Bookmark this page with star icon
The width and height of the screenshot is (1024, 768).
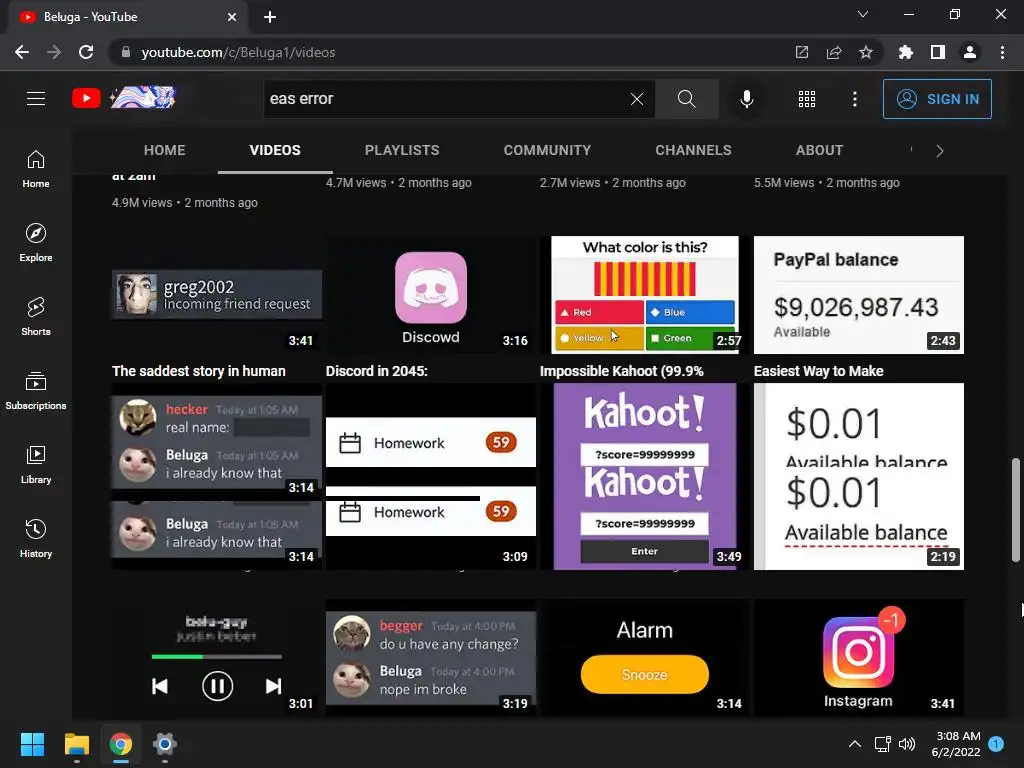click(865, 52)
